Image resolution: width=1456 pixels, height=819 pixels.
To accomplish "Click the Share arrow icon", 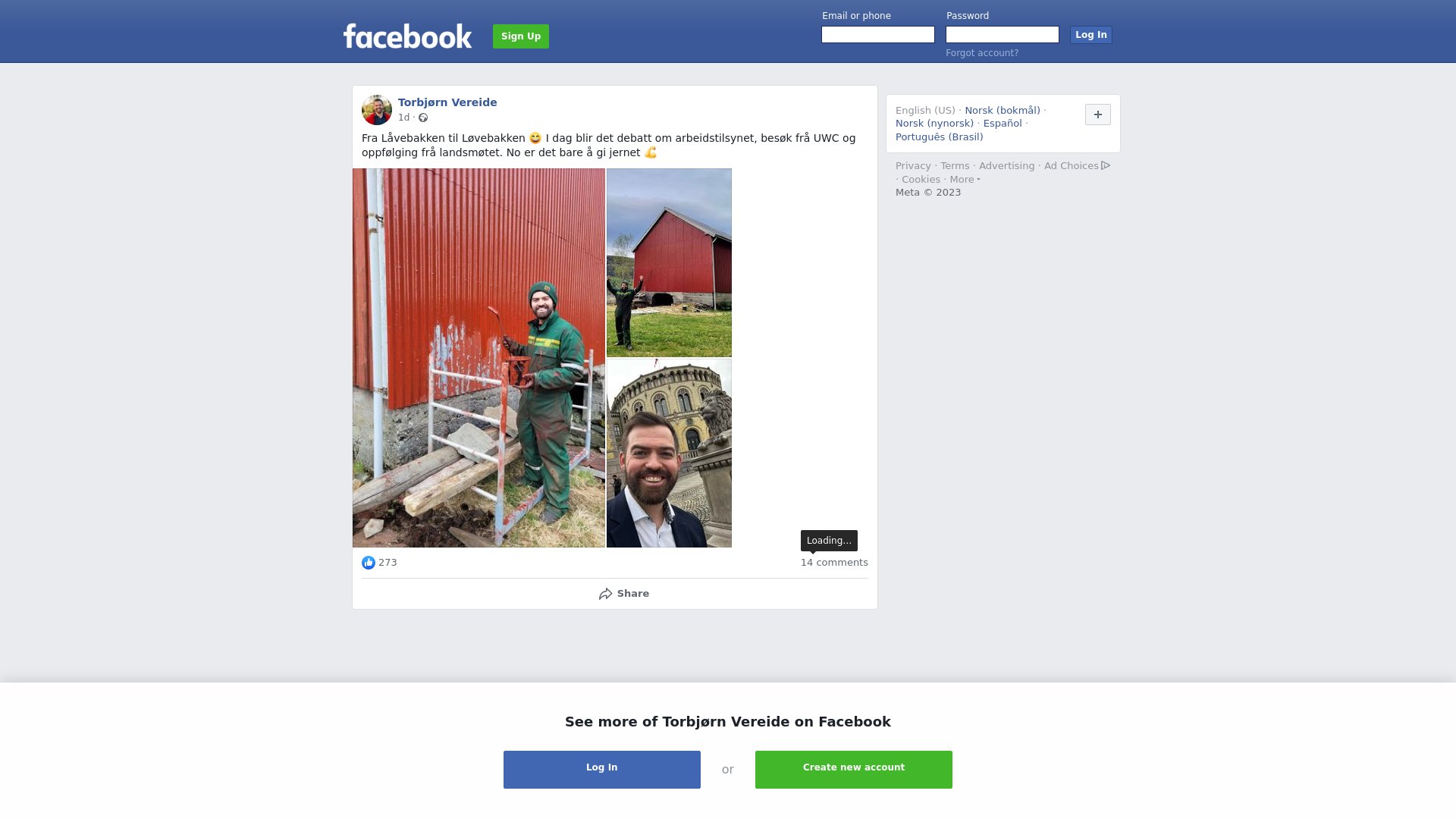I will 605,594.
